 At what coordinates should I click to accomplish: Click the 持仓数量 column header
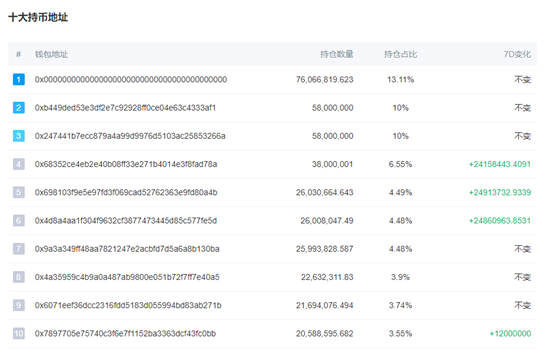[x=337, y=54]
